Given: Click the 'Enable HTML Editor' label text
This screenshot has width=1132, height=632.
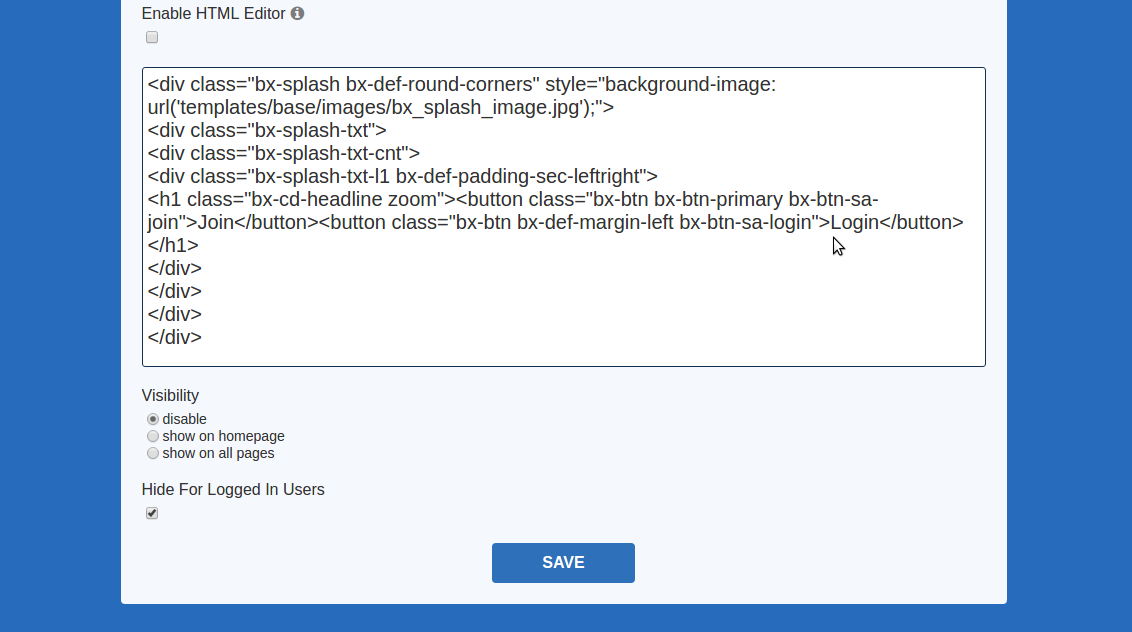Looking at the screenshot, I should 213,14.
